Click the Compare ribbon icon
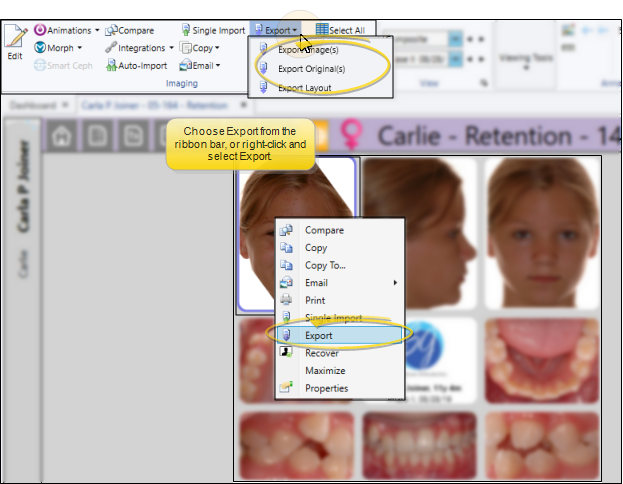This screenshot has height=484, width=623. tap(112, 30)
